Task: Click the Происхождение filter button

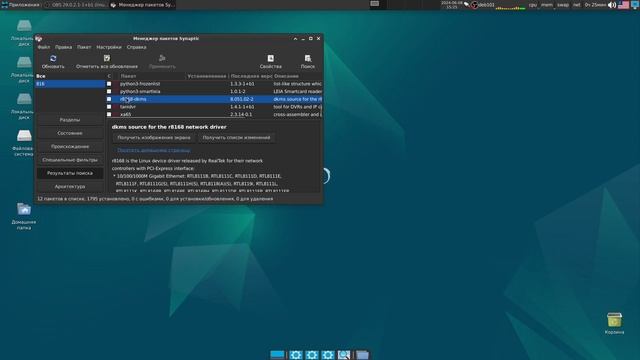Action: (70, 147)
